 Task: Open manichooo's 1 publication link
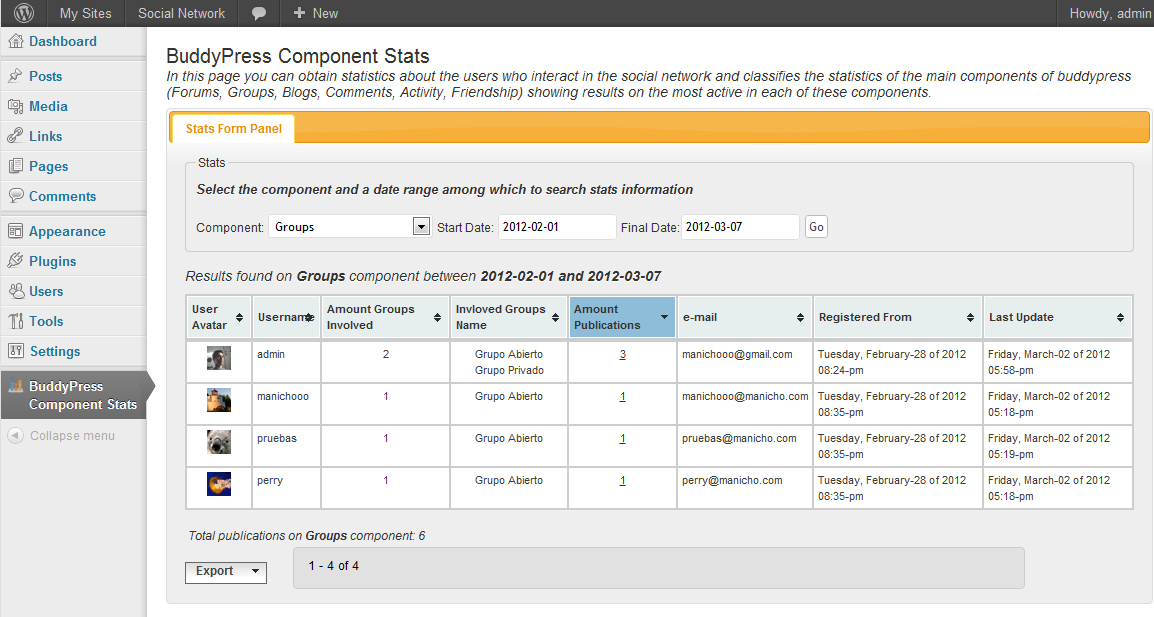[623, 396]
